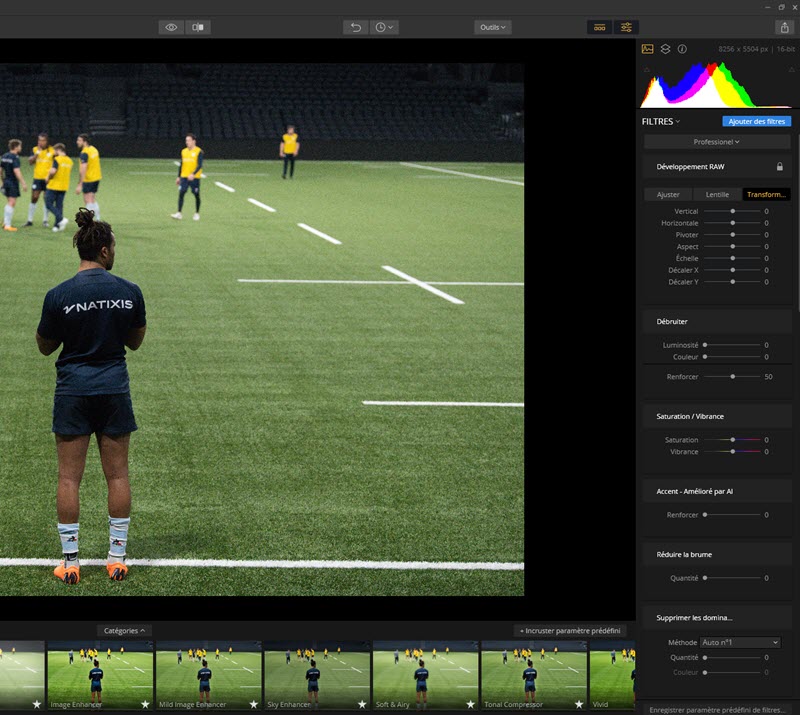Click the Échelle slider handle
Image resolution: width=800 pixels, height=715 pixels.
coord(733,258)
